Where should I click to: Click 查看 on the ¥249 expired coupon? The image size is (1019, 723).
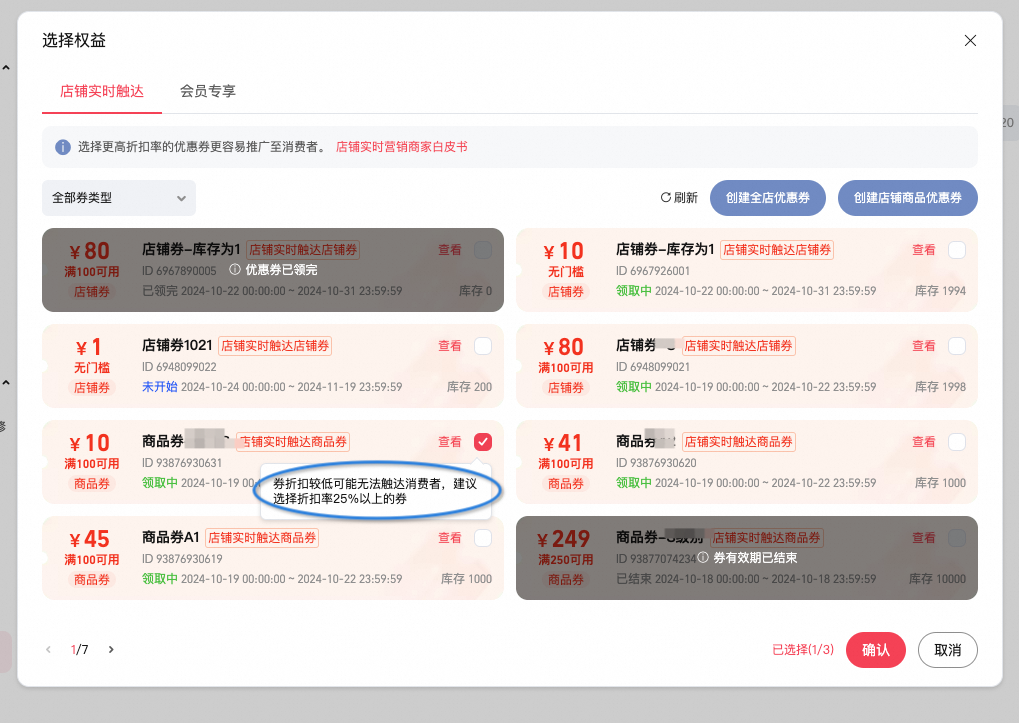[923, 538]
